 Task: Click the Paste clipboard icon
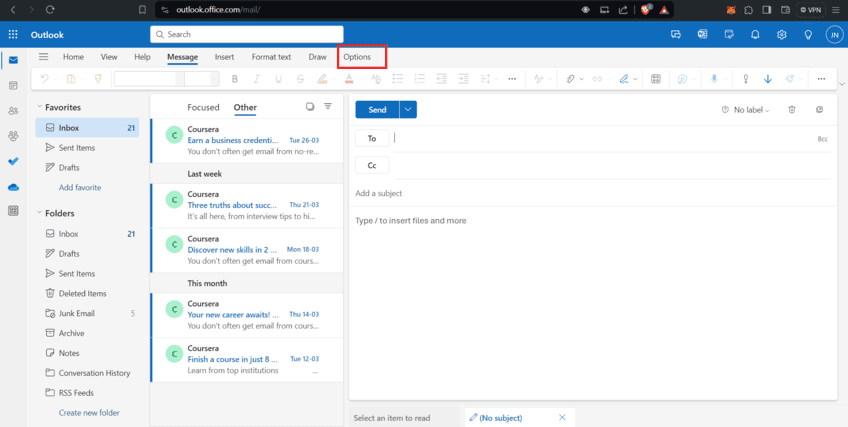click(71, 79)
